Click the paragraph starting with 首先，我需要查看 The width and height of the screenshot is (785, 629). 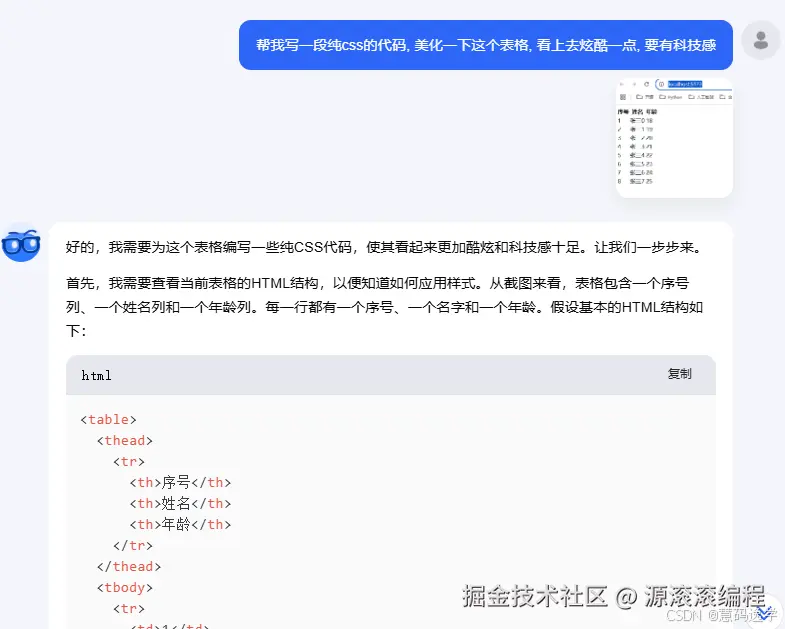click(384, 307)
